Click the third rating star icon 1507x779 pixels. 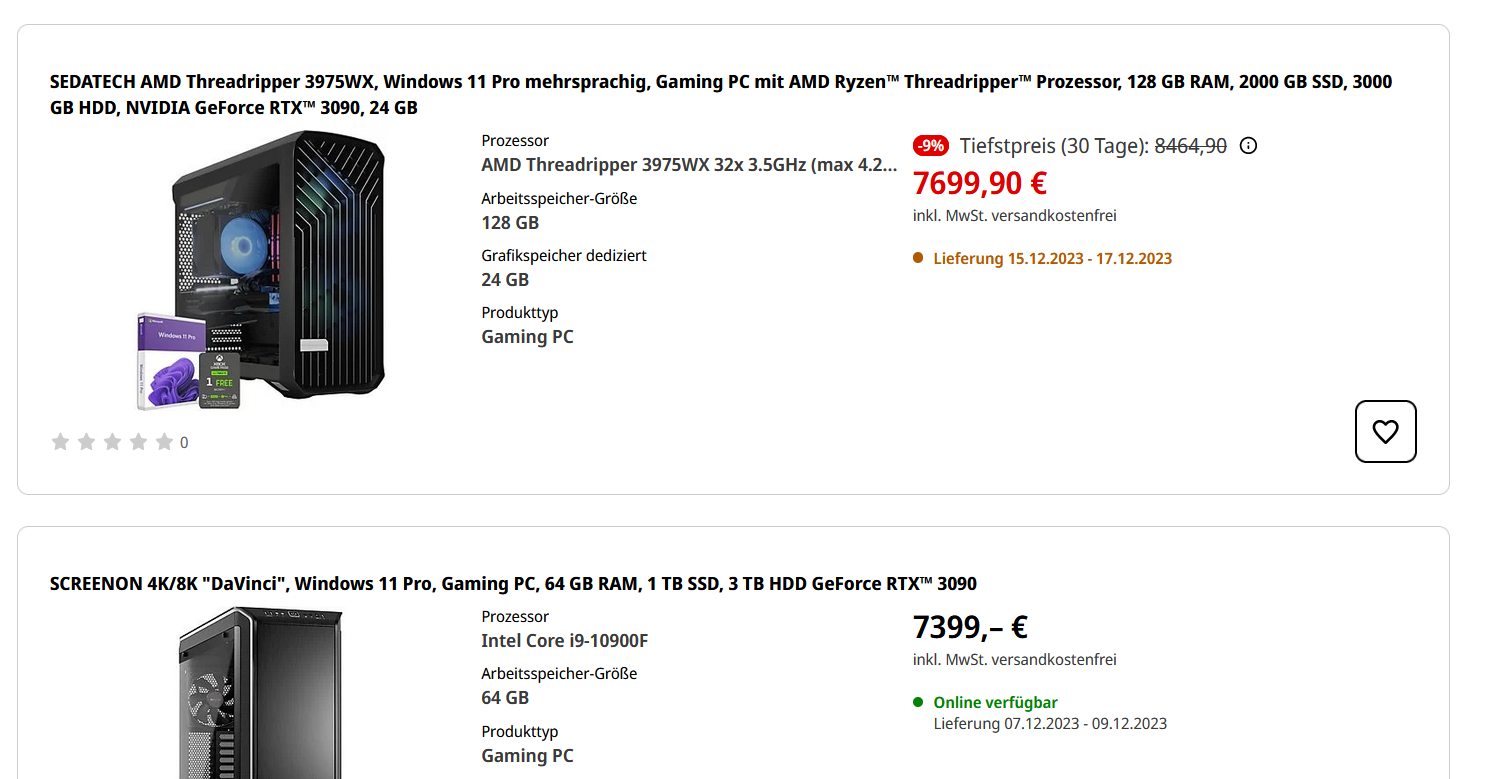point(112,441)
